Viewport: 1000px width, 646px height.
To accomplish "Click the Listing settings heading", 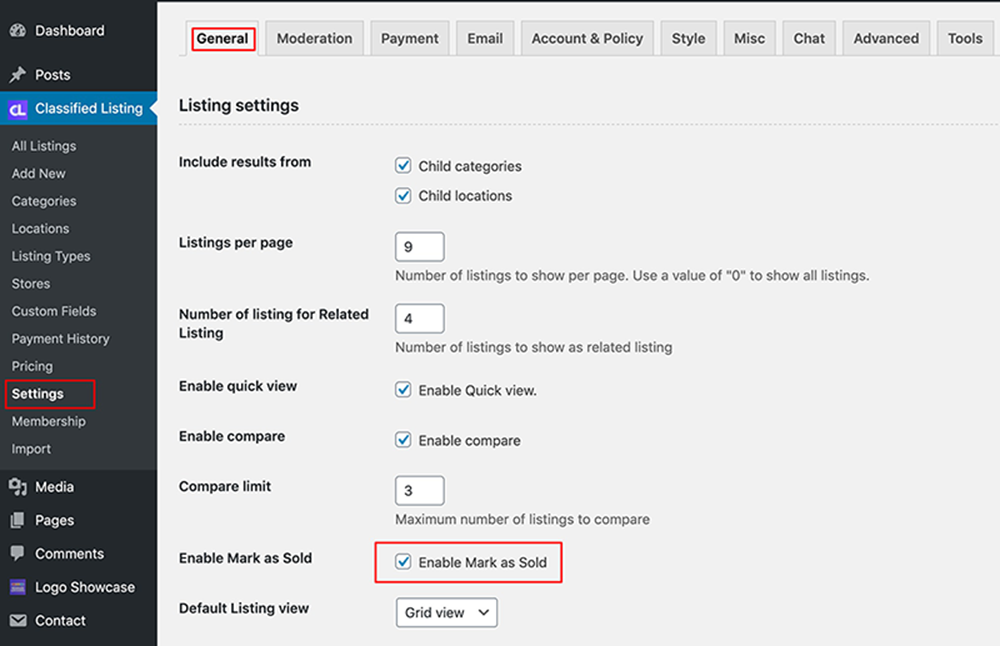I will pyautogui.click(x=239, y=105).
